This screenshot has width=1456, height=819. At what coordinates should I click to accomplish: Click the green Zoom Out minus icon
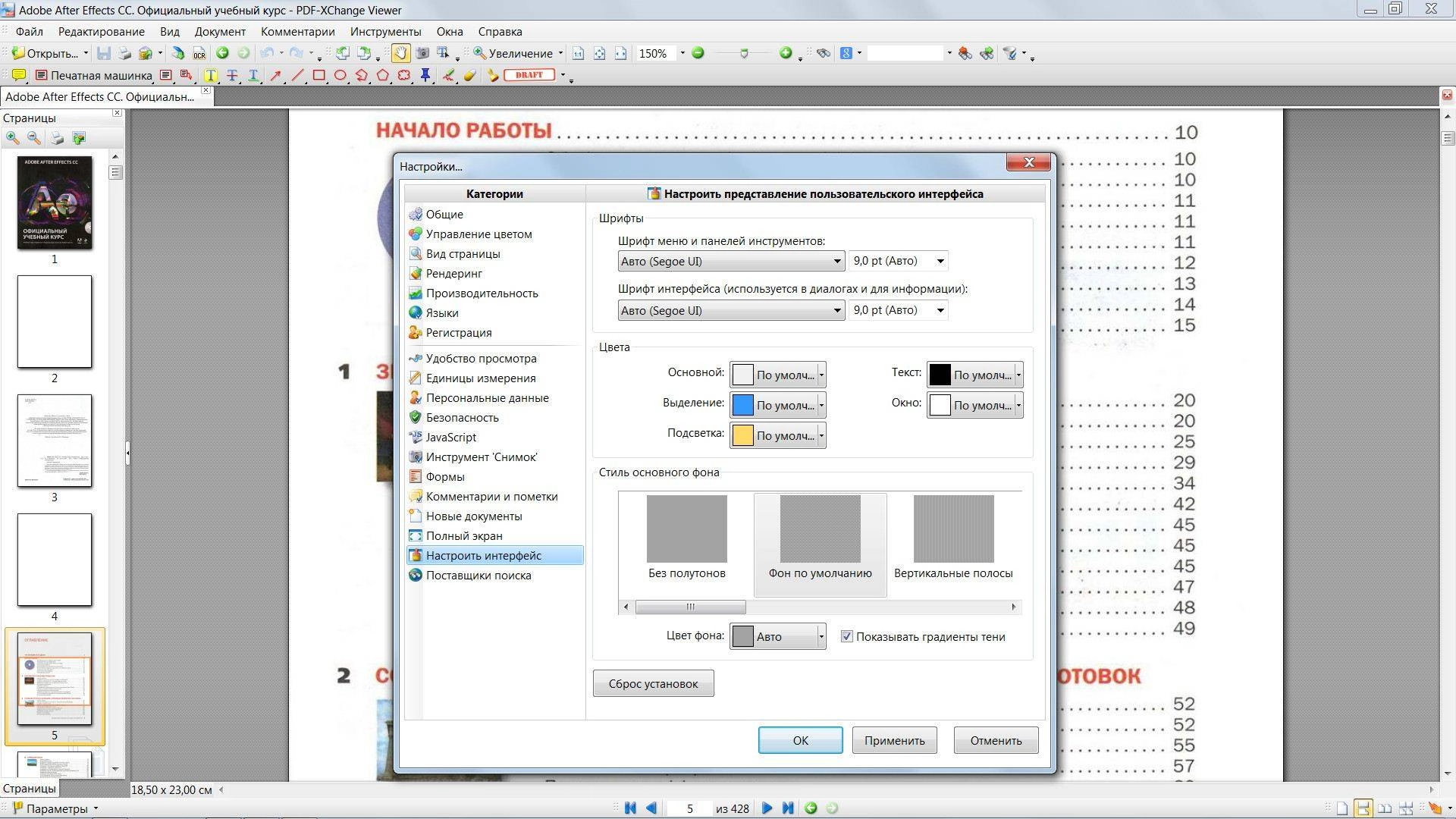point(698,53)
